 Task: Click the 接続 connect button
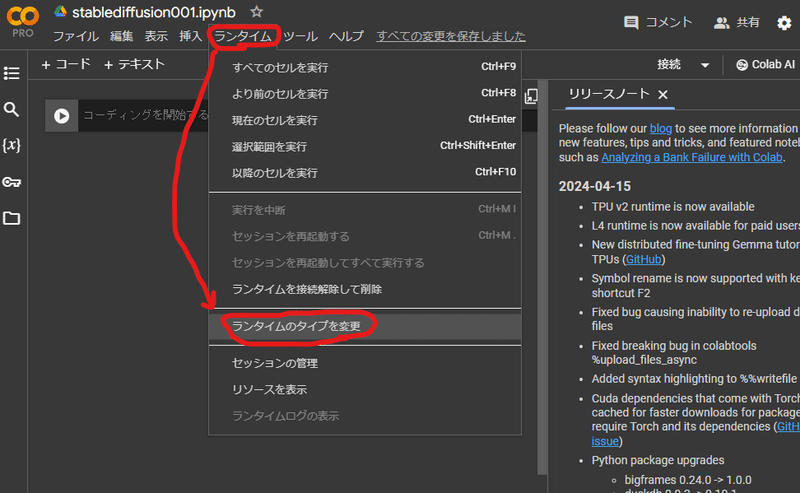[x=669, y=64]
